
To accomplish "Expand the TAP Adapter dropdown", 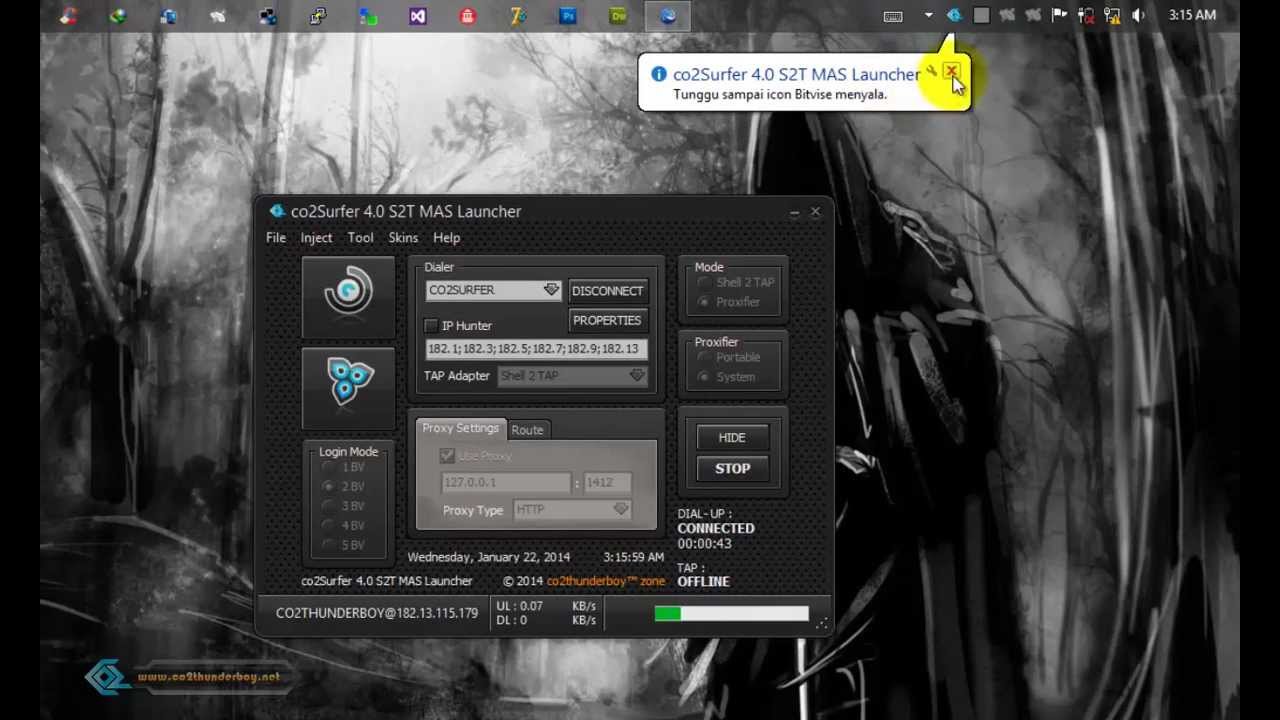I will [637, 376].
